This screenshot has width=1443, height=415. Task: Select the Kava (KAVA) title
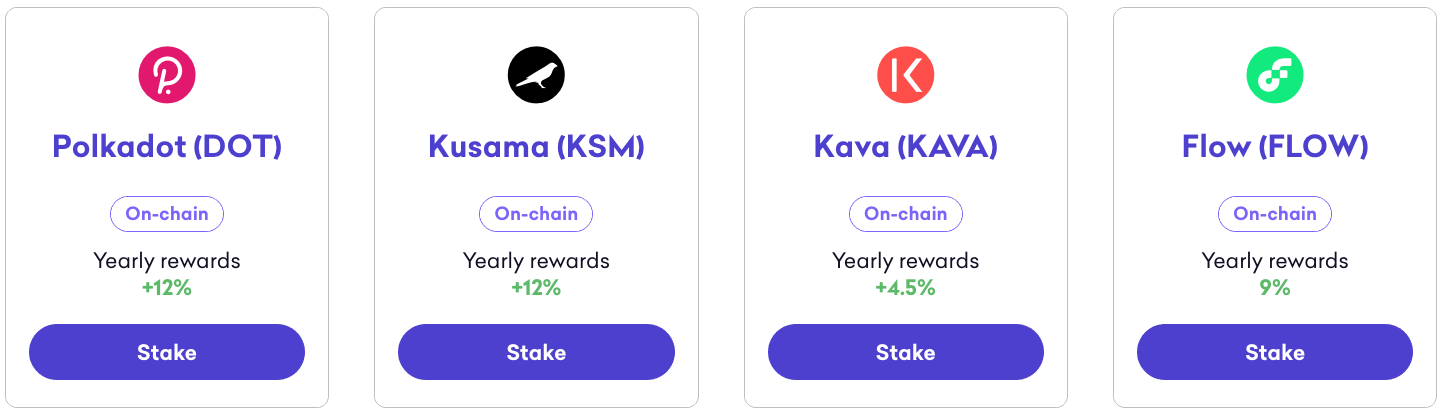(x=905, y=147)
